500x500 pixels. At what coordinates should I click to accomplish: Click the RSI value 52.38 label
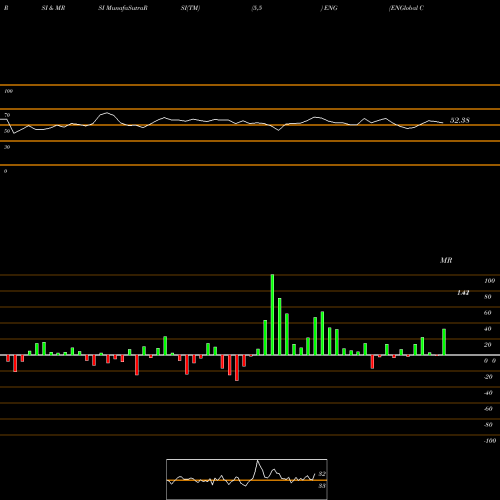coord(460,120)
